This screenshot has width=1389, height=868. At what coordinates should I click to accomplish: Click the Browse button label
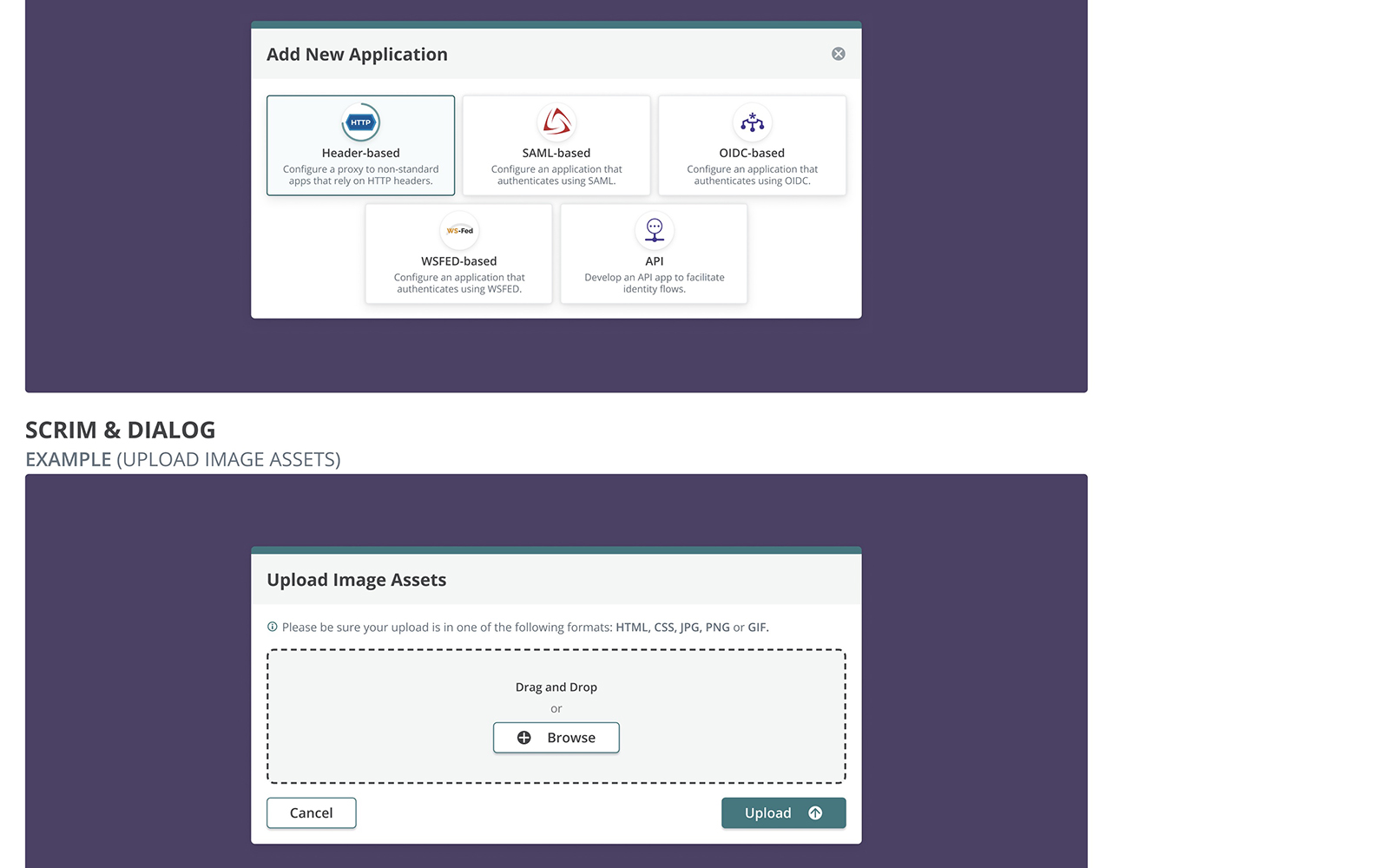[570, 738]
